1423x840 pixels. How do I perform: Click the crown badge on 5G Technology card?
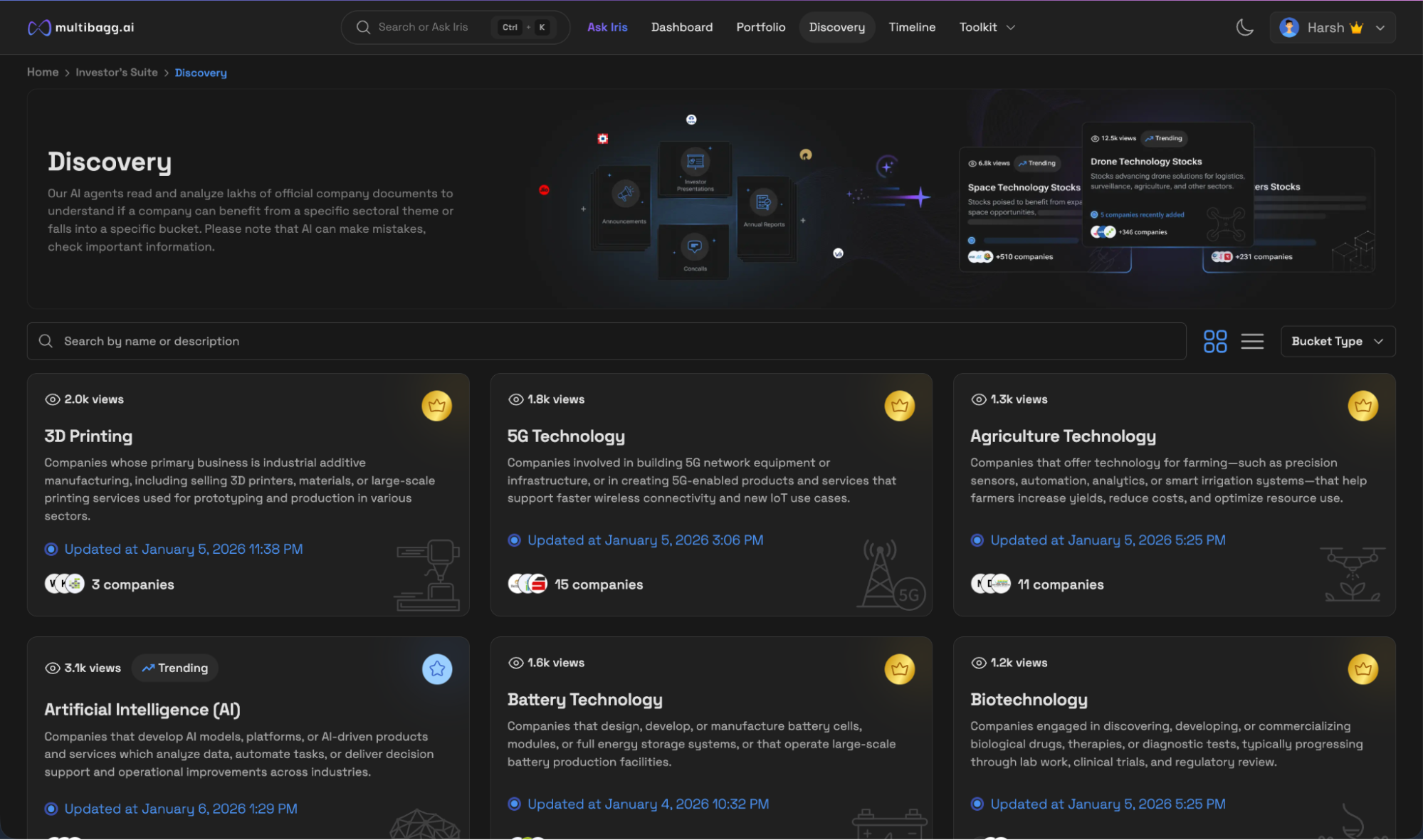[x=899, y=406]
